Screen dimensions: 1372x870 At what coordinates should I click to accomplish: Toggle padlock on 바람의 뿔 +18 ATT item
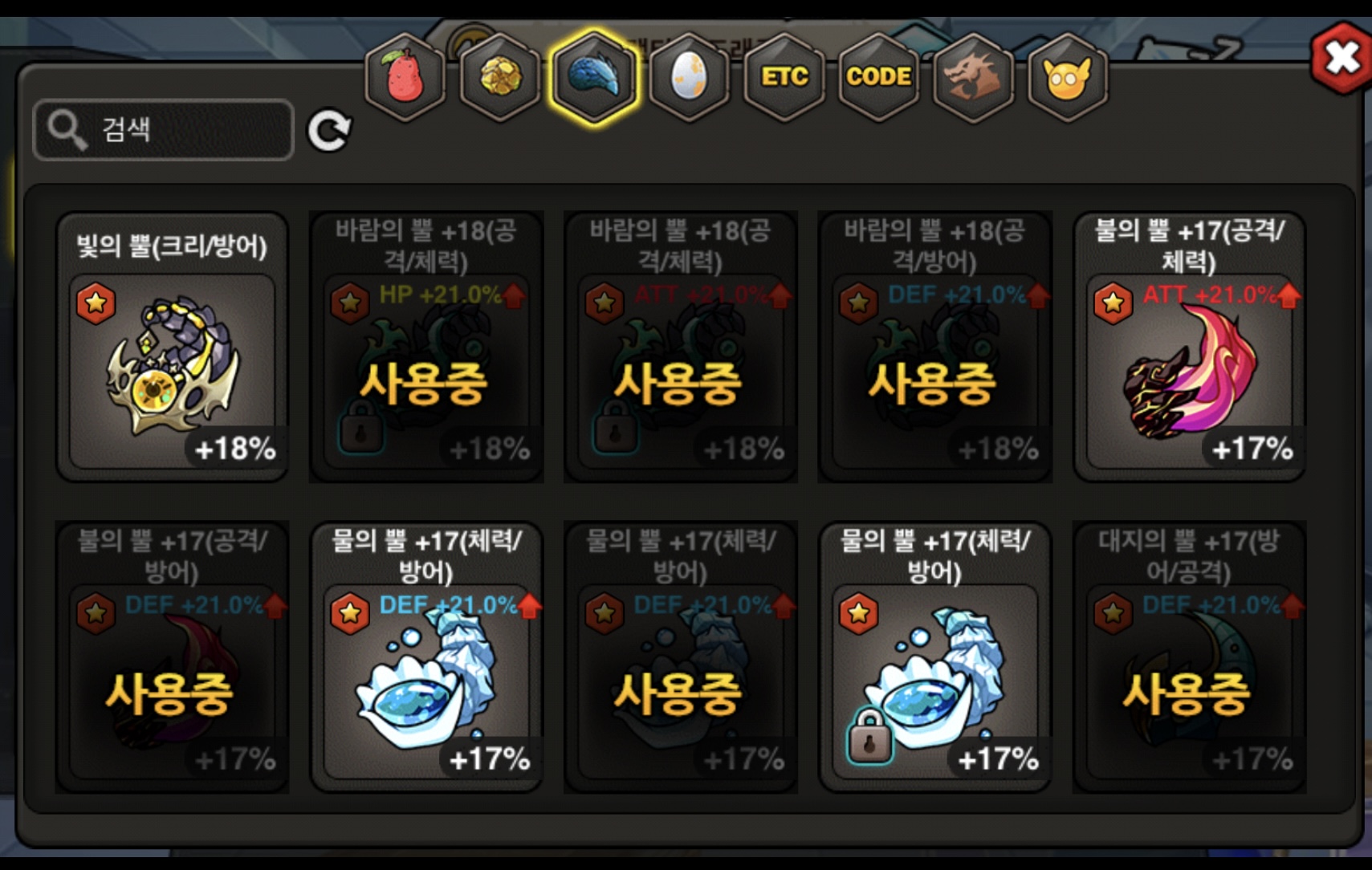point(615,427)
